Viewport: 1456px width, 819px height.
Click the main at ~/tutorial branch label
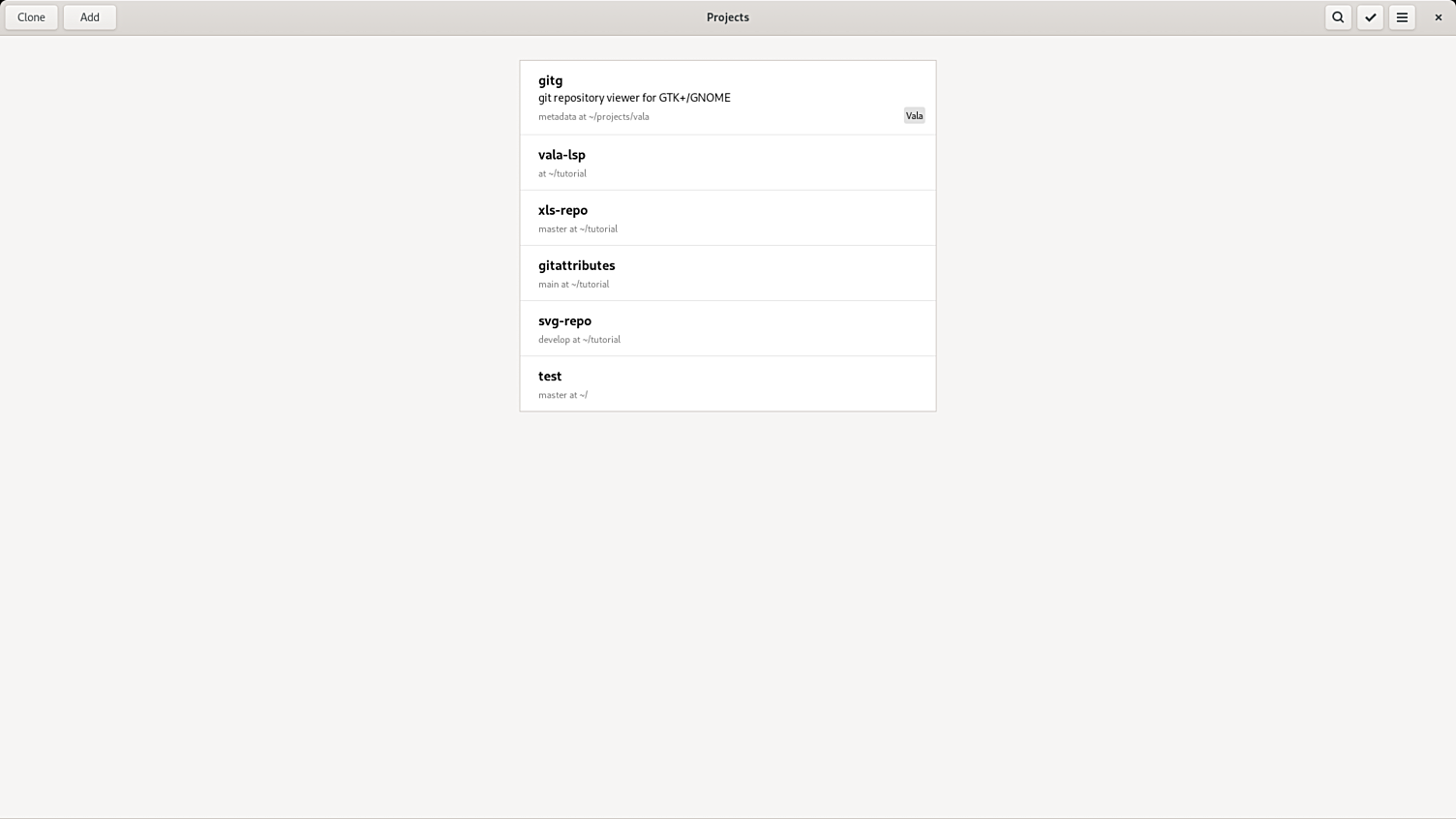pos(573,285)
